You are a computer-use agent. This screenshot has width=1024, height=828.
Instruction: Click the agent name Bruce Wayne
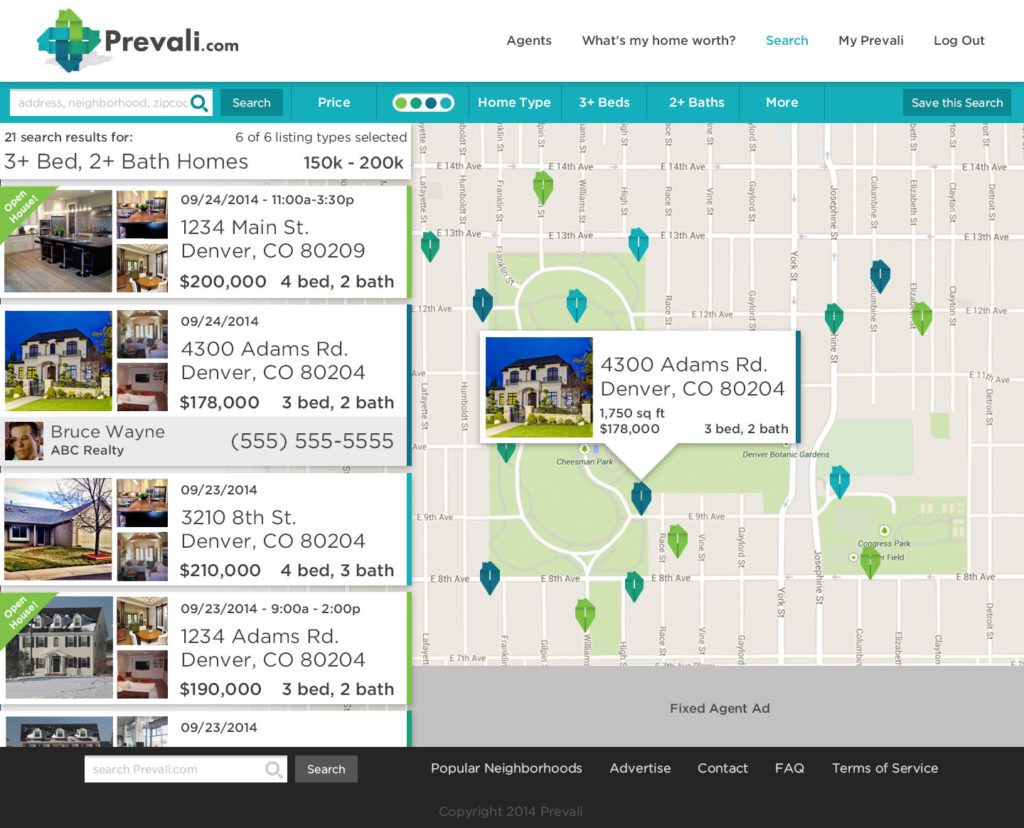coord(108,432)
